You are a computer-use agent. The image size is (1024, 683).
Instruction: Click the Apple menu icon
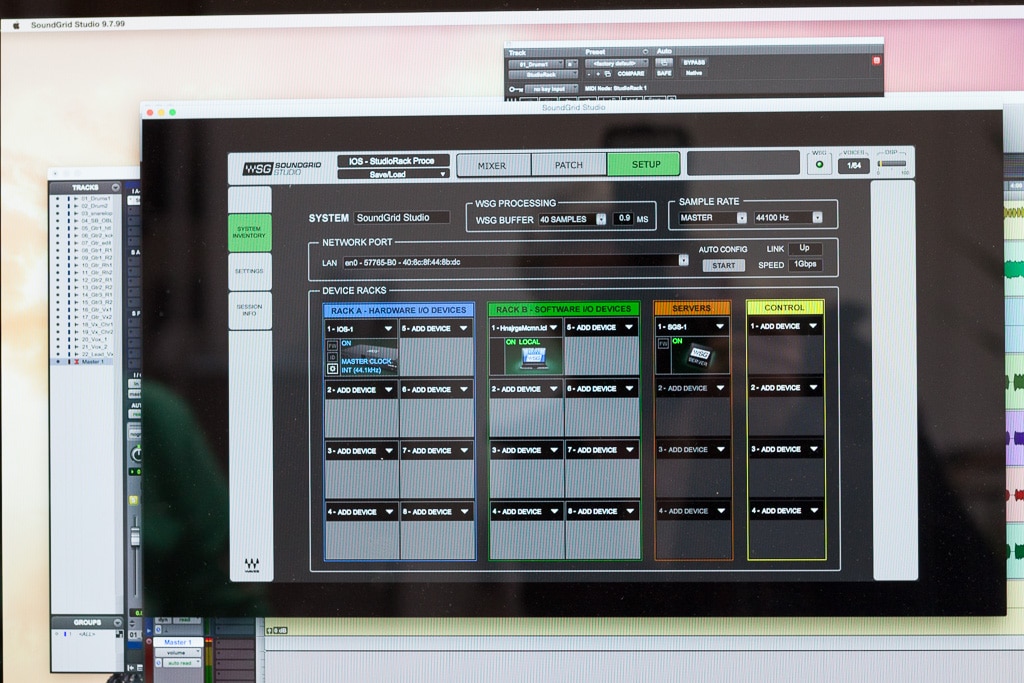(x=16, y=25)
